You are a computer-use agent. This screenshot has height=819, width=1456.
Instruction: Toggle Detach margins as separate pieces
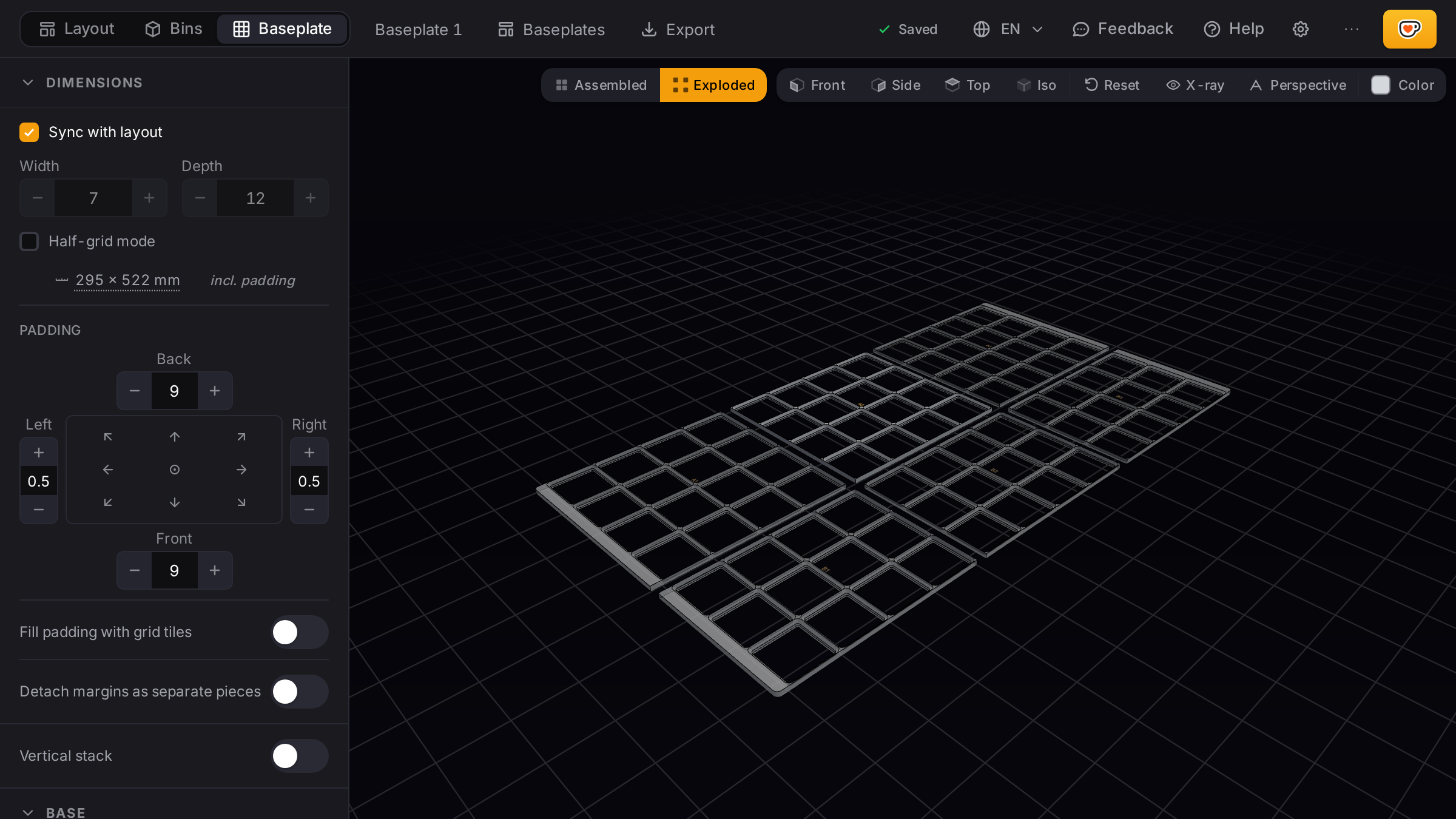[300, 692]
